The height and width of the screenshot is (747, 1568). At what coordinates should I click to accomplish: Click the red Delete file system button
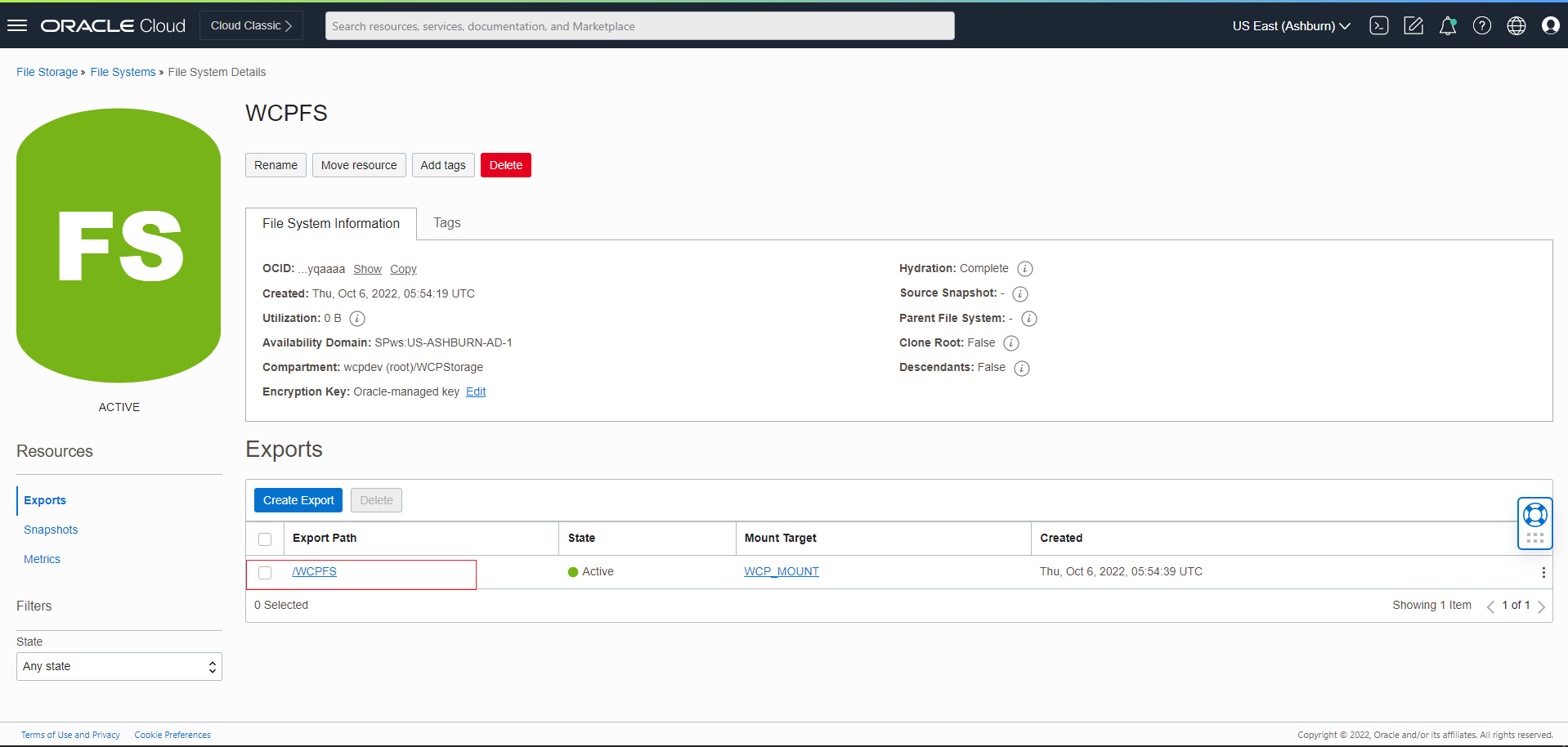[x=506, y=165]
